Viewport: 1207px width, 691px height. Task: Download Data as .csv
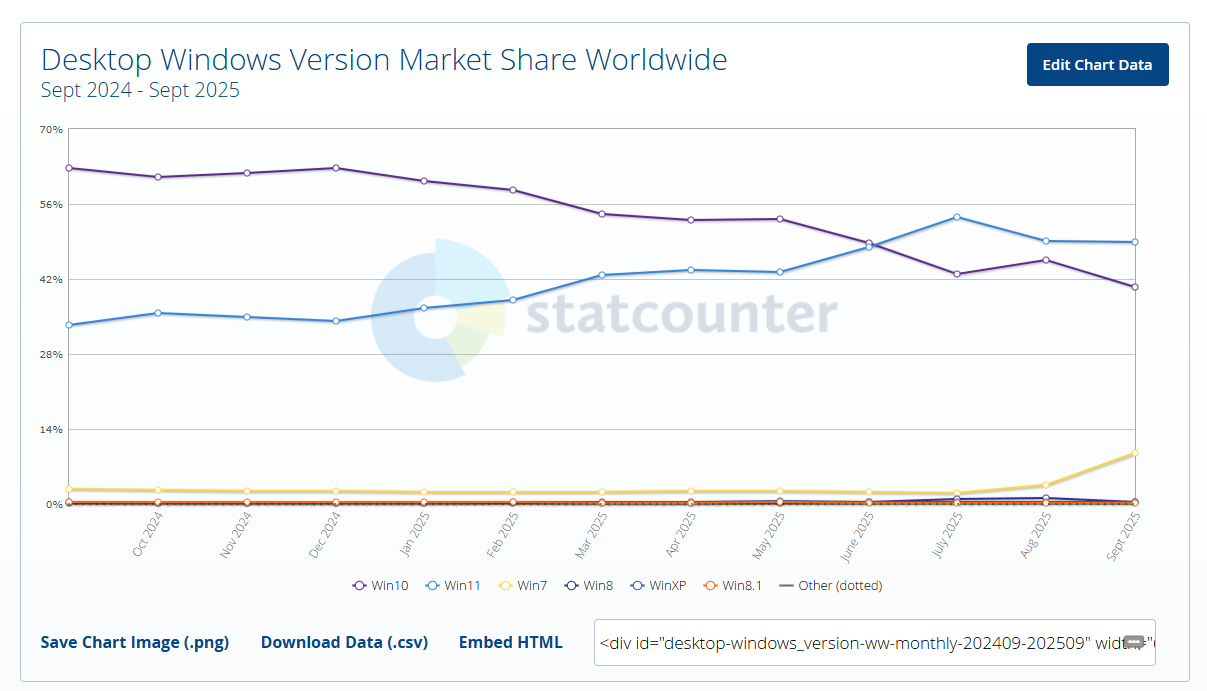point(344,642)
